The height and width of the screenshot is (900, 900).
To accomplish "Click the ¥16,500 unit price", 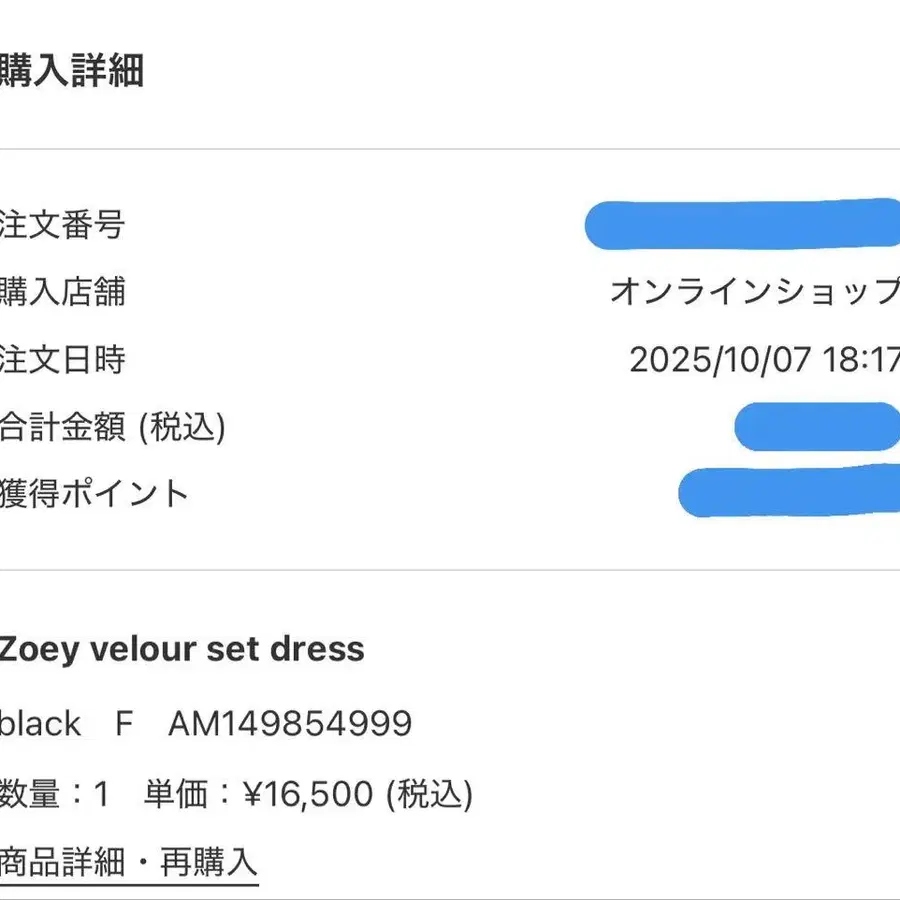I will tap(308, 794).
